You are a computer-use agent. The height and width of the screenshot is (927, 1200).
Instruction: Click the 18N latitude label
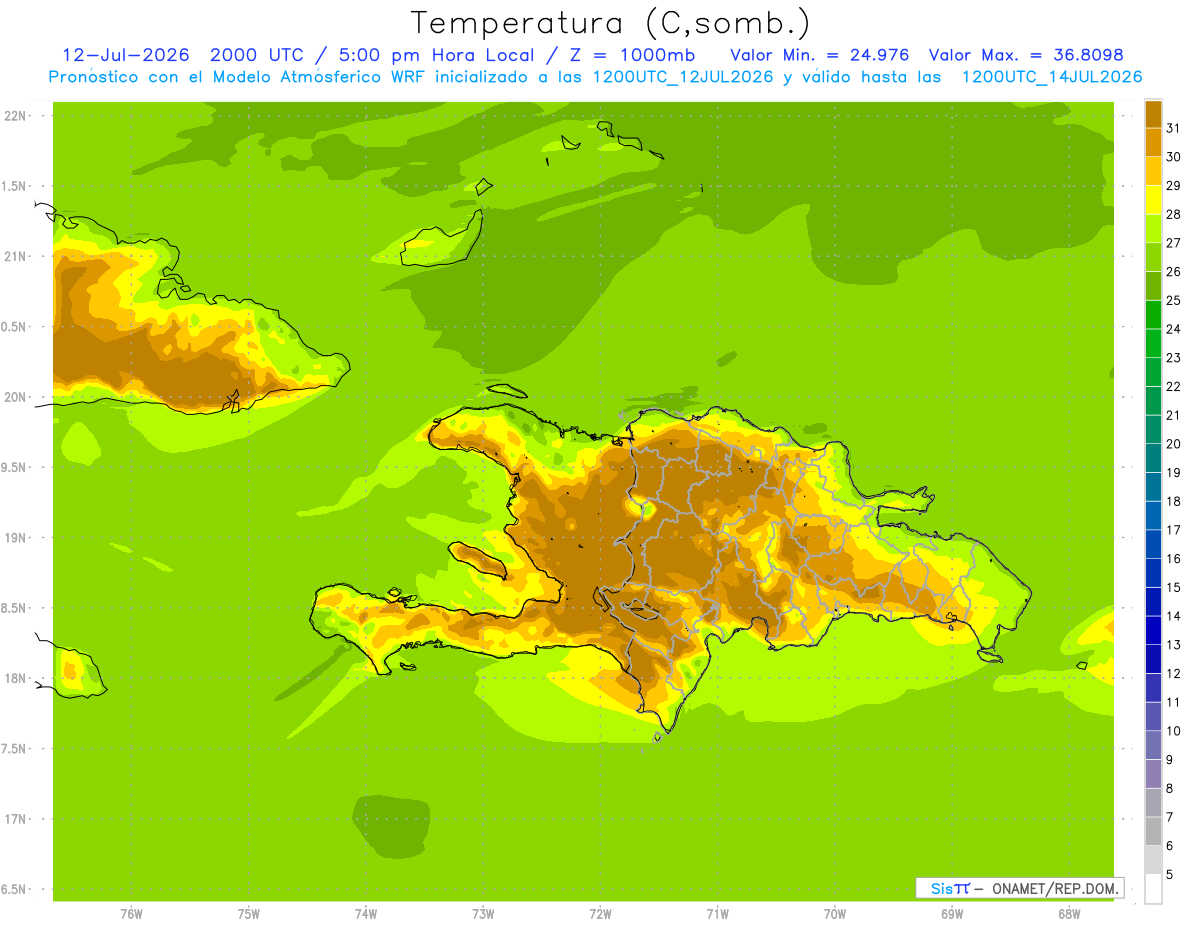point(15,679)
